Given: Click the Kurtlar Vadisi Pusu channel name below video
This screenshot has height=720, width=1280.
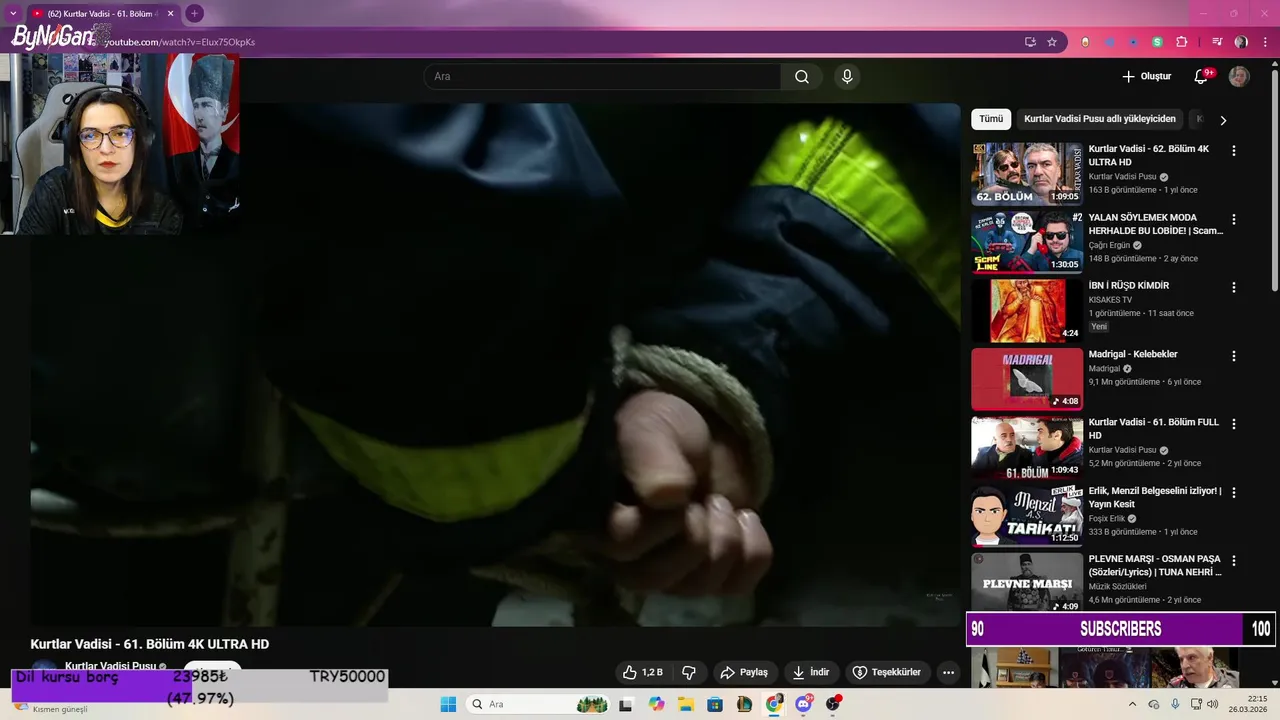Looking at the screenshot, I should (110, 666).
